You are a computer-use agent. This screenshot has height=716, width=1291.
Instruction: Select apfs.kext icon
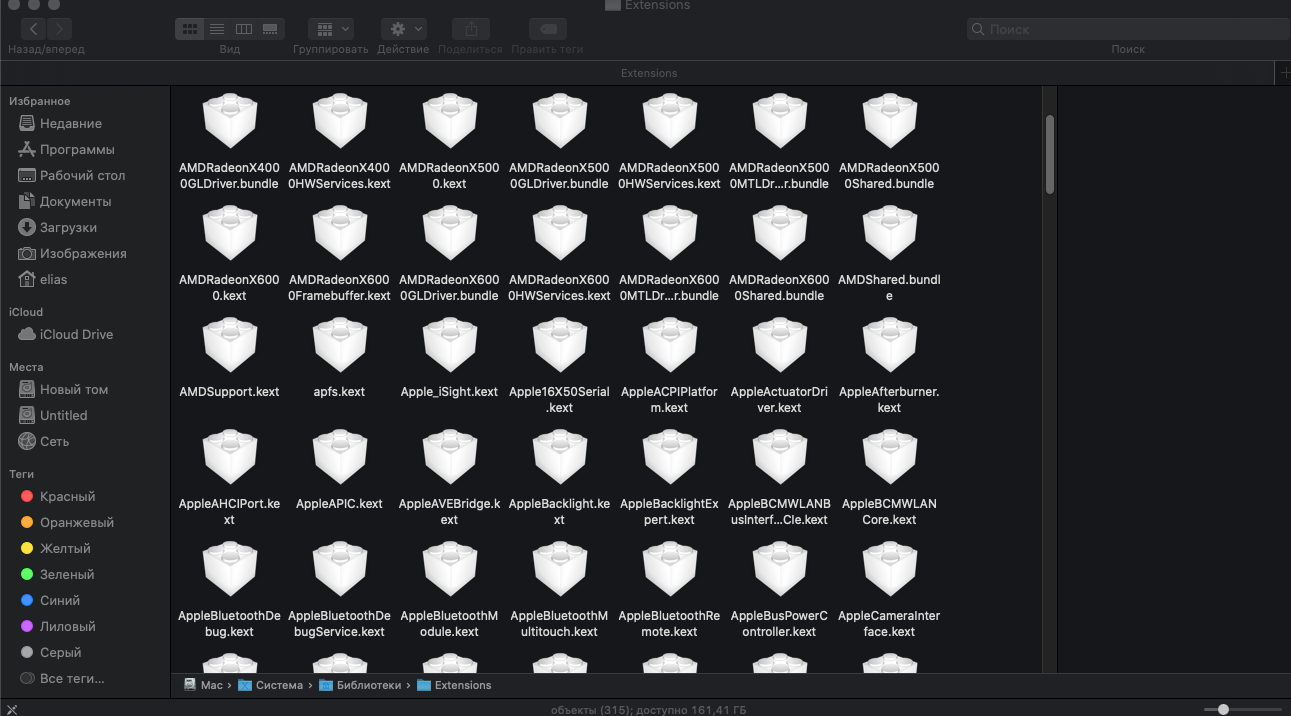tap(339, 346)
